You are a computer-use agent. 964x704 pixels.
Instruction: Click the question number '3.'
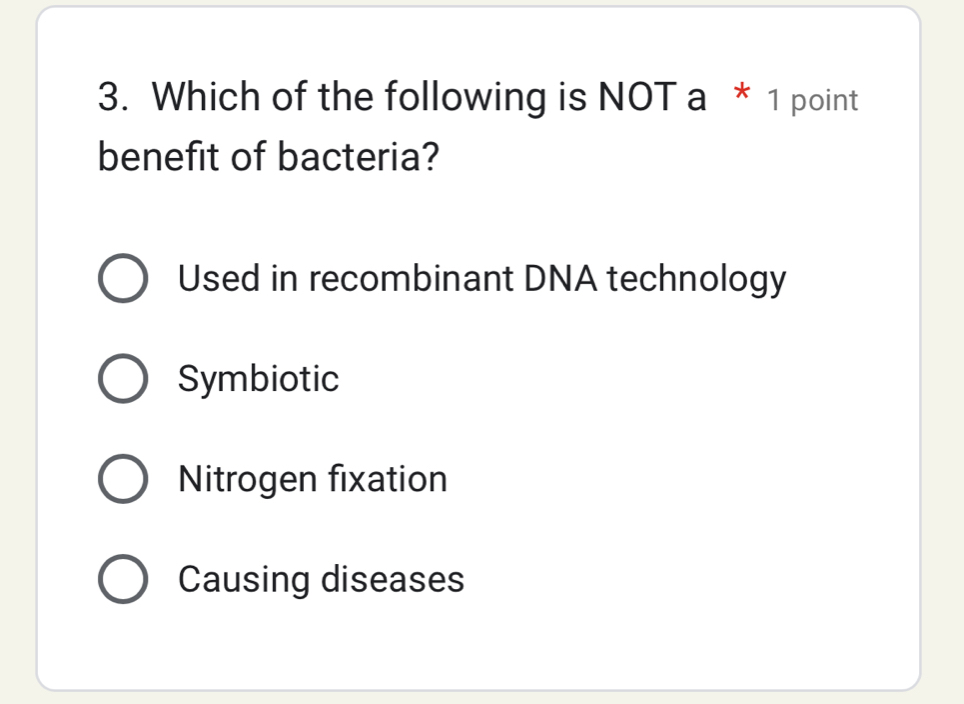point(108,96)
